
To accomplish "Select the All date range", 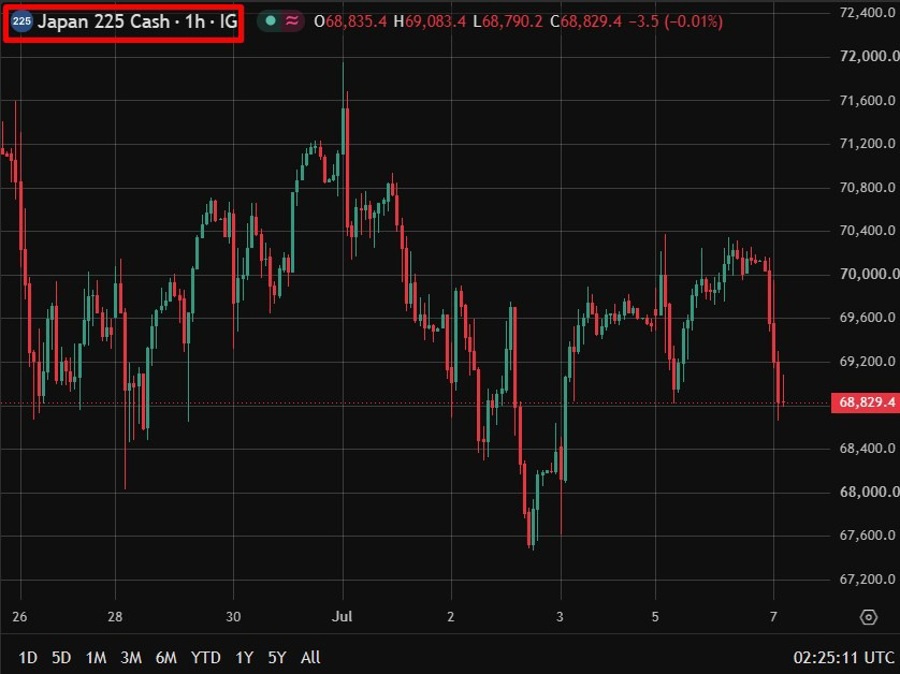I will (311, 657).
